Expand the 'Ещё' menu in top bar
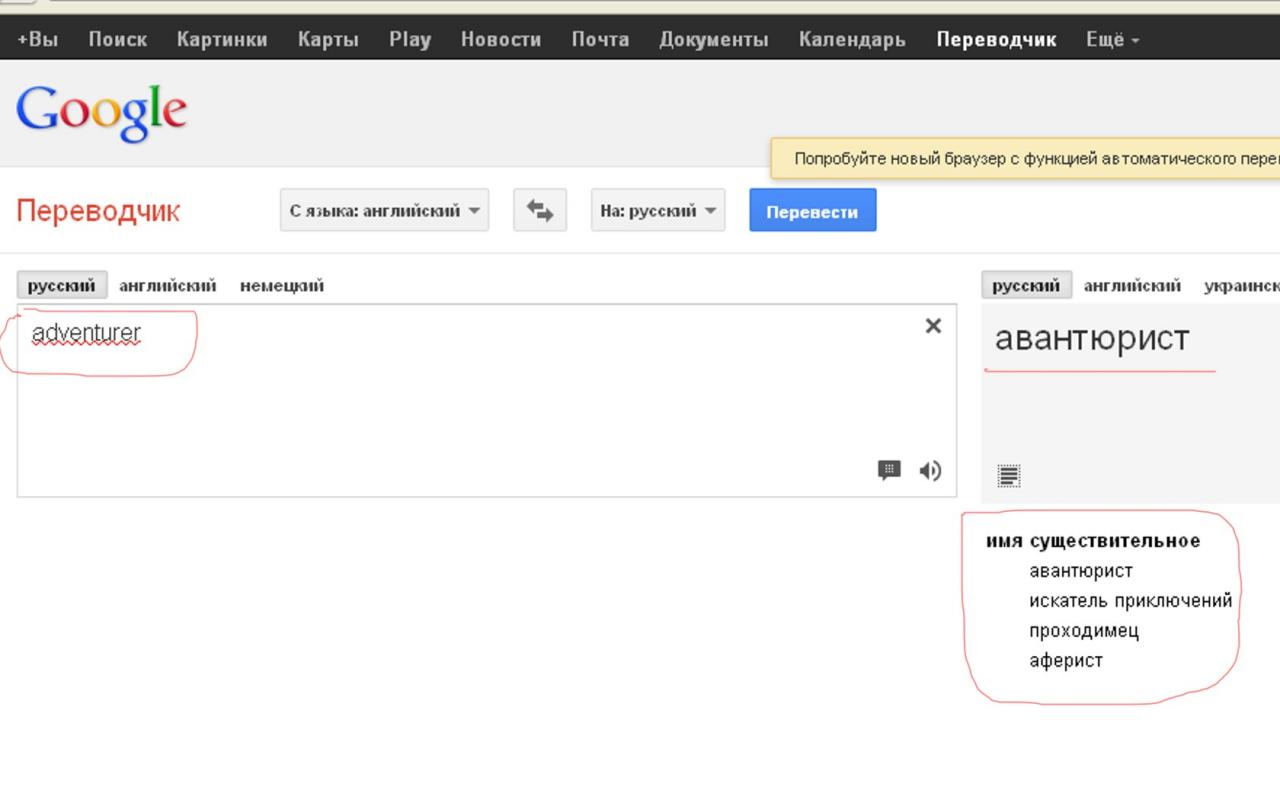The width and height of the screenshot is (1280, 800). pyautogui.click(x=1112, y=39)
